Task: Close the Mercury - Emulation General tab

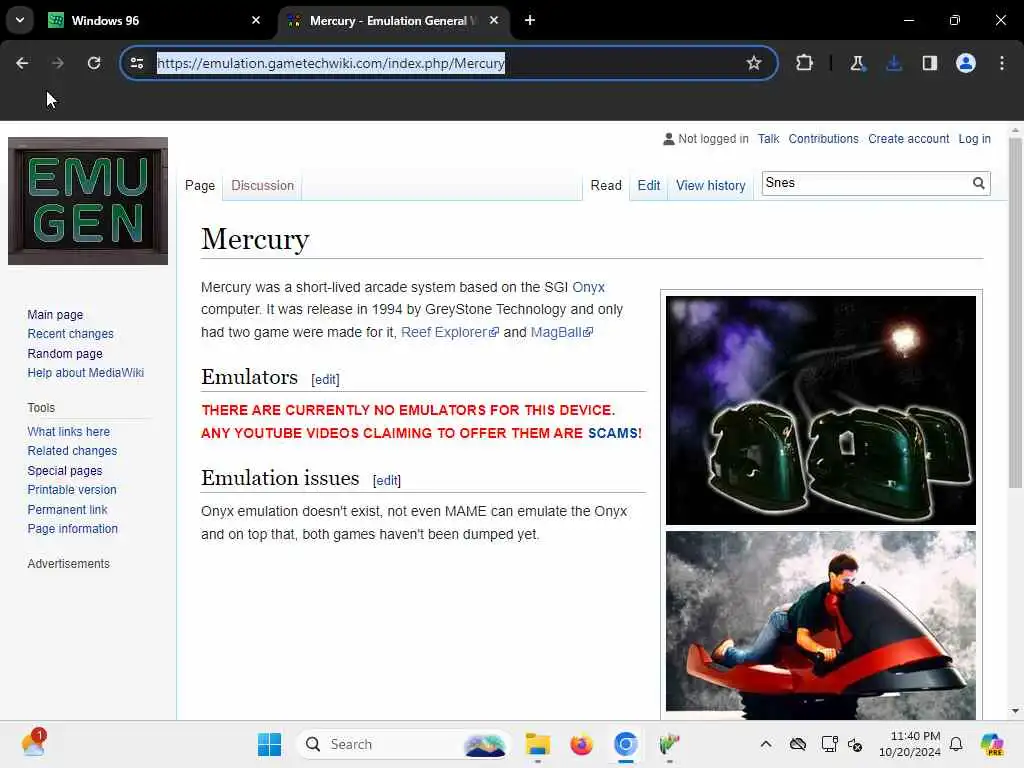Action: [494, 20]
